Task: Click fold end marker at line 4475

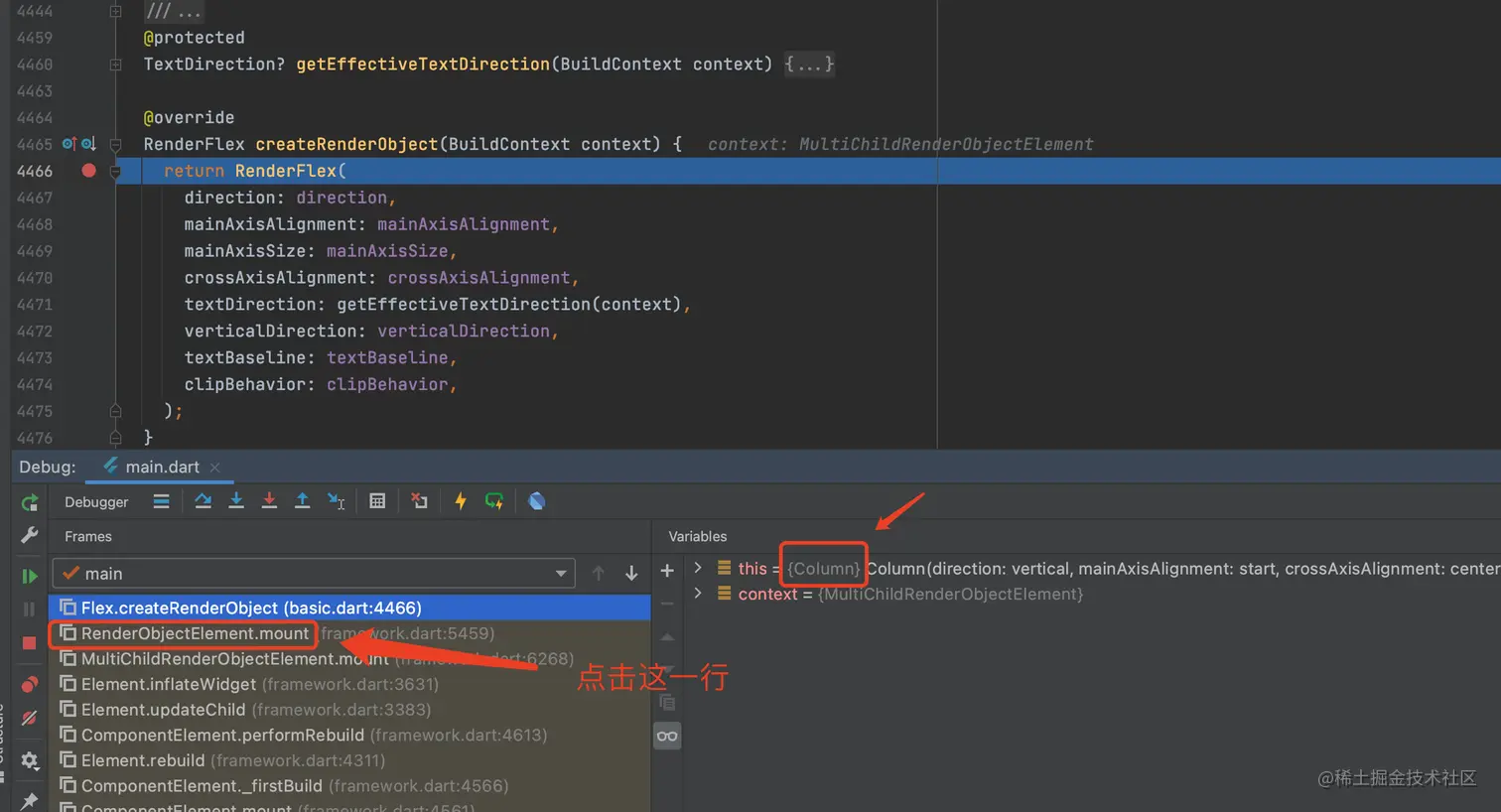Action: [115, 411]
